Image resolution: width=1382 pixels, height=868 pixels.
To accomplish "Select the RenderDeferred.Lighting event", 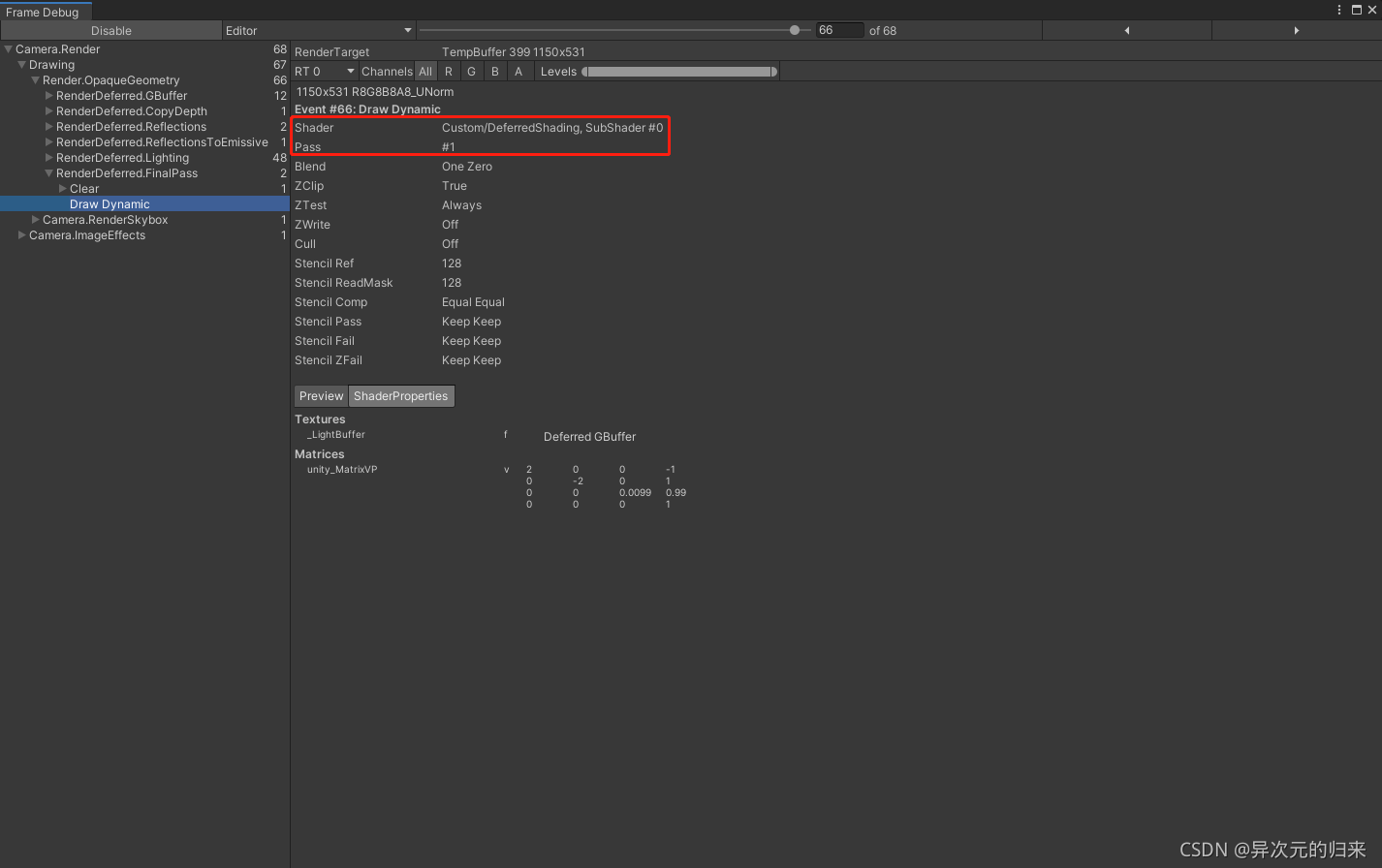I will pos(122,158).
